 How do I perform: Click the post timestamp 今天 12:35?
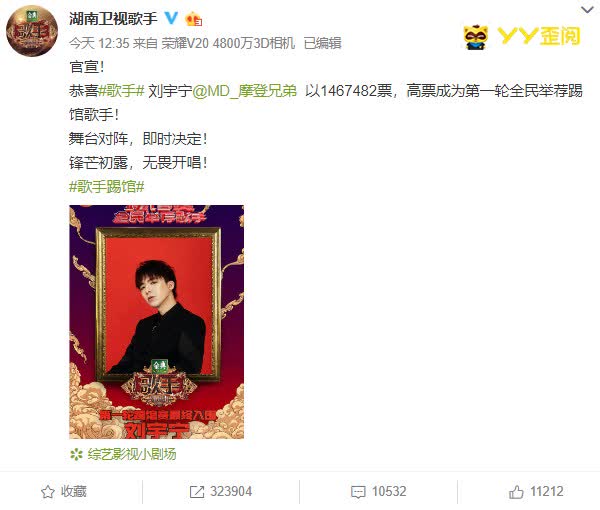pyautogui.click(x=99, y=43)
